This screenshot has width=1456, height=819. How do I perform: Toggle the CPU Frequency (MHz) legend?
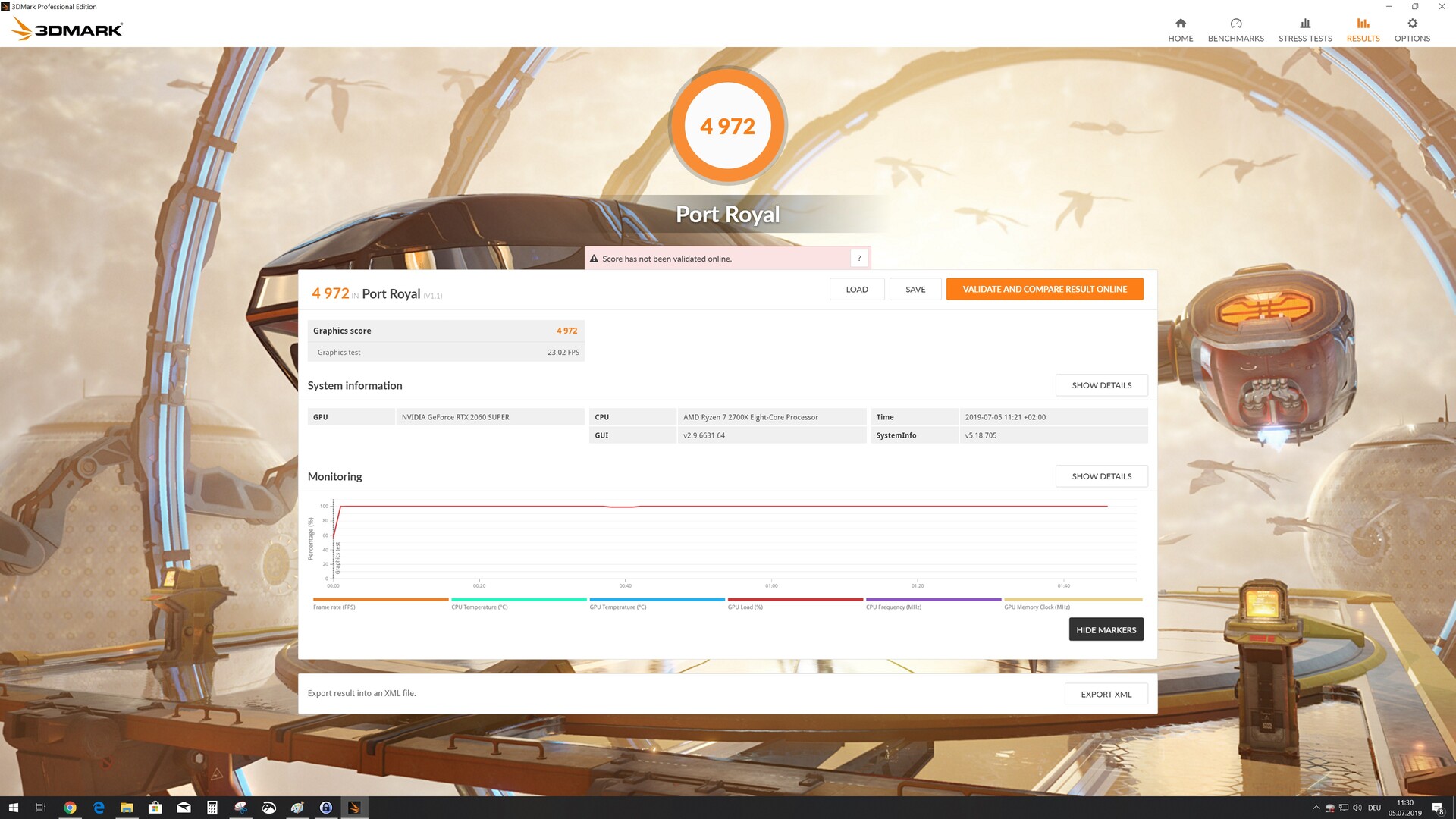[893, 607]
